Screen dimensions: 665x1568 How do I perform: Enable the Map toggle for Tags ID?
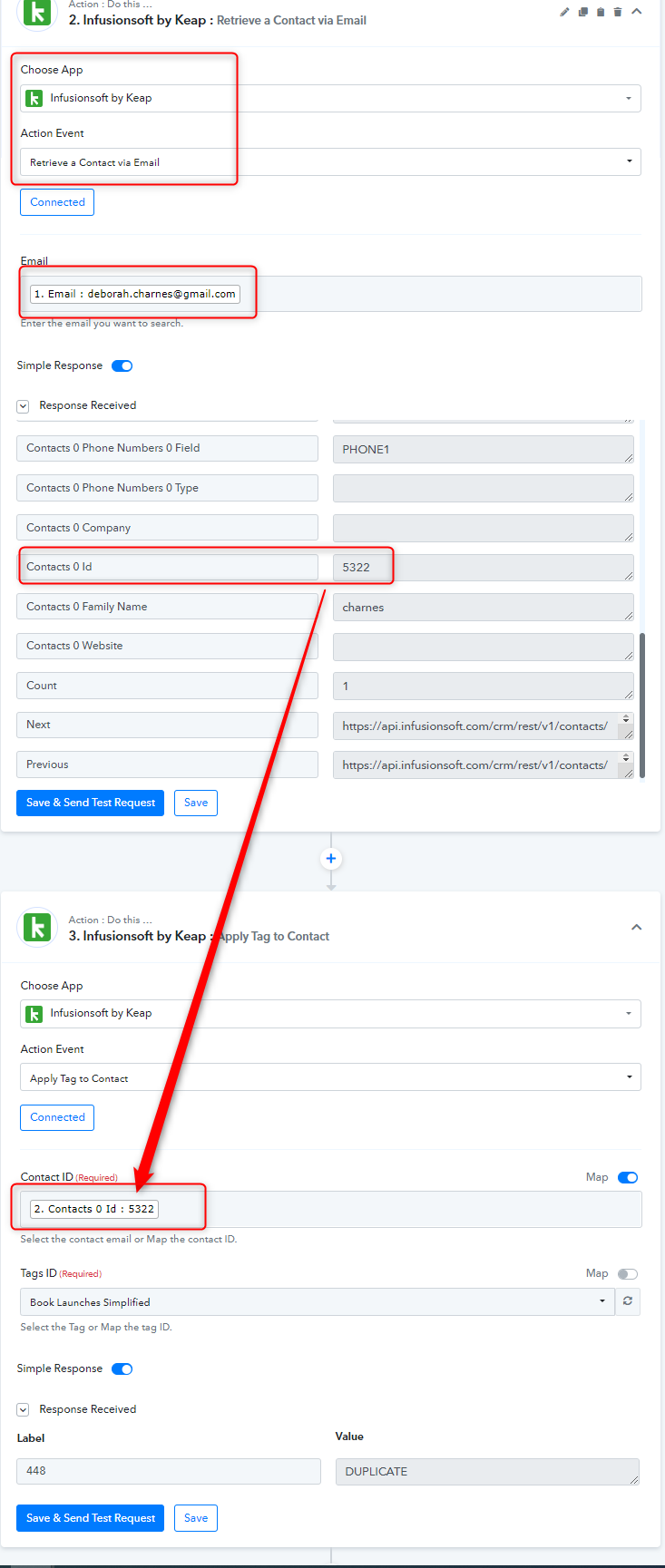click(628, 1273)
